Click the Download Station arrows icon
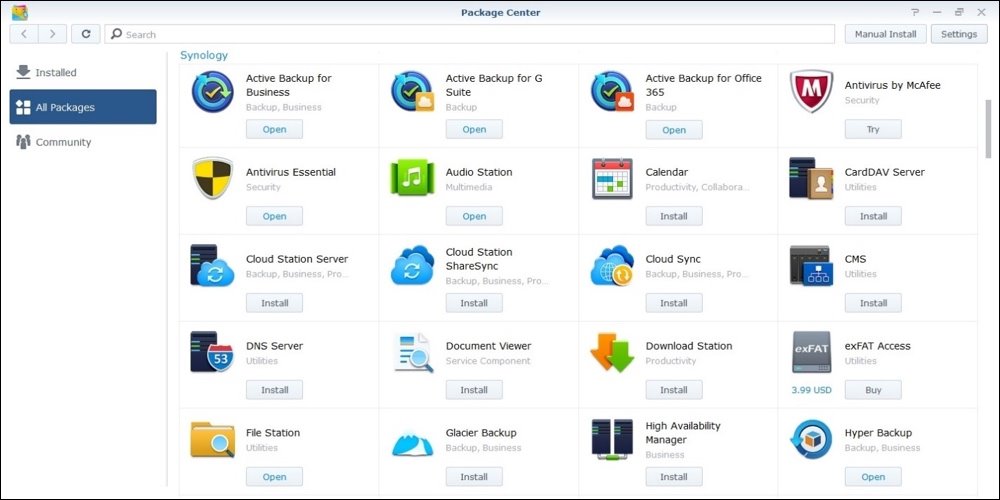This screenshot has width=1000, height=500. 612,353
